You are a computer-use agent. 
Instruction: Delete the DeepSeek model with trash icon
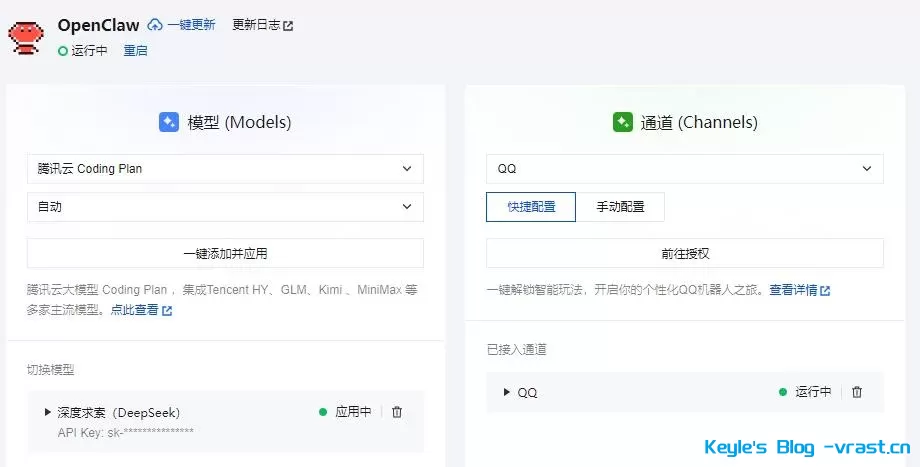pyautogui.click(x=397, y=412)
